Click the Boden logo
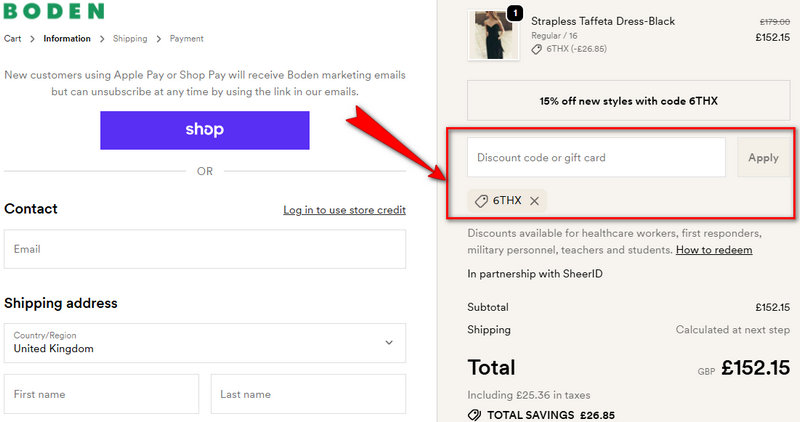 point(54,11)
